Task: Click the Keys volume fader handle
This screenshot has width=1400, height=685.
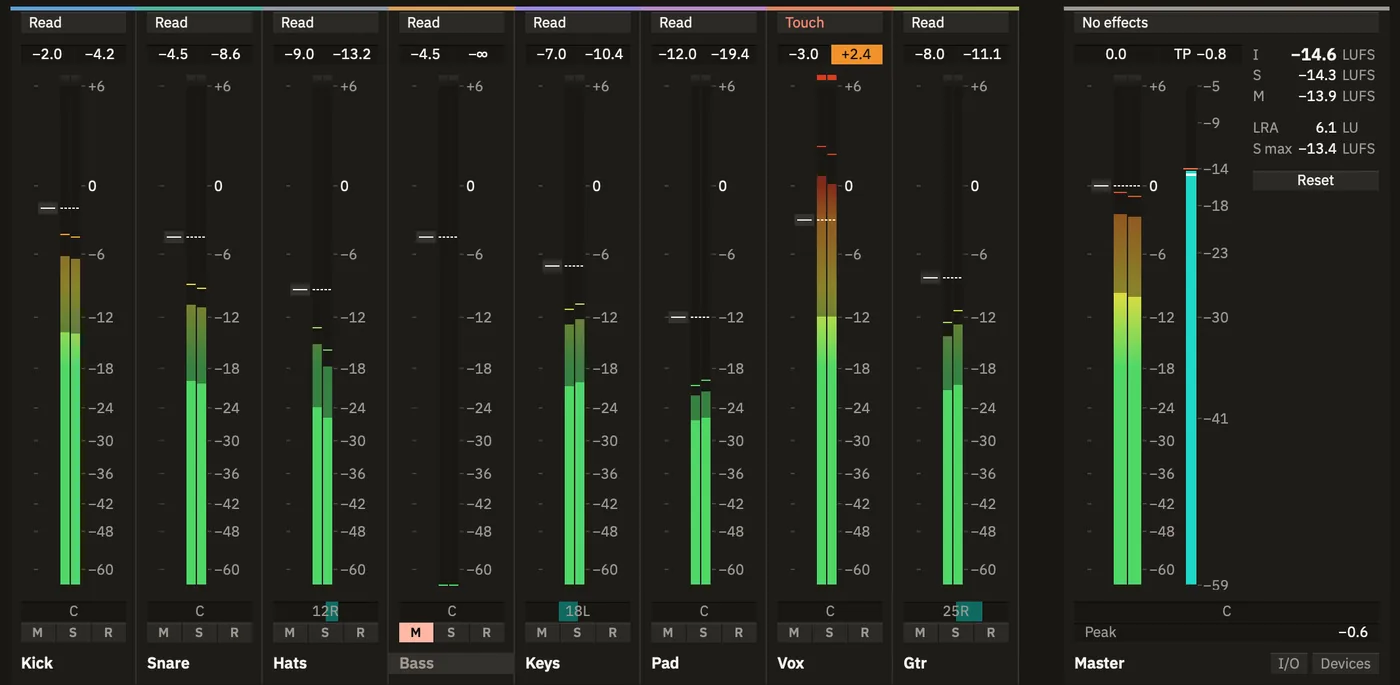Action: (x=552, y=266)
